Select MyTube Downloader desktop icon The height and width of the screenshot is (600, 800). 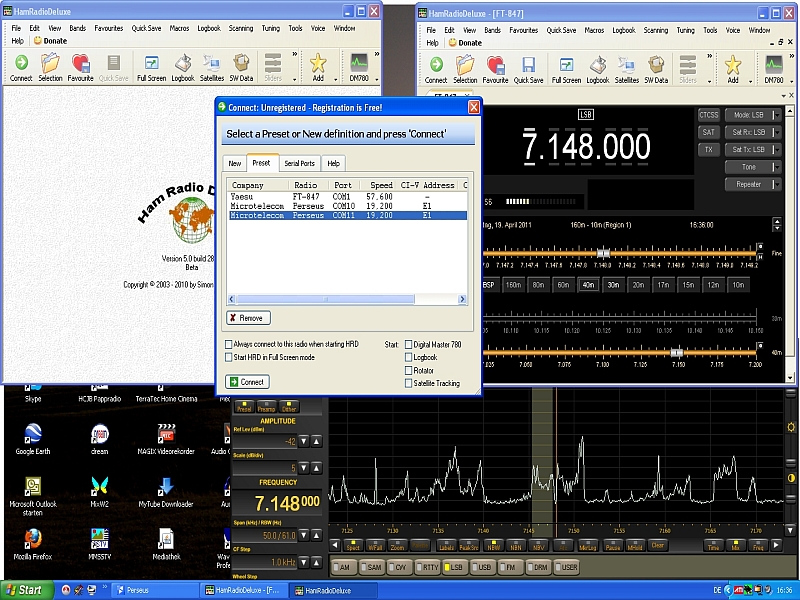tap(166, 491)
